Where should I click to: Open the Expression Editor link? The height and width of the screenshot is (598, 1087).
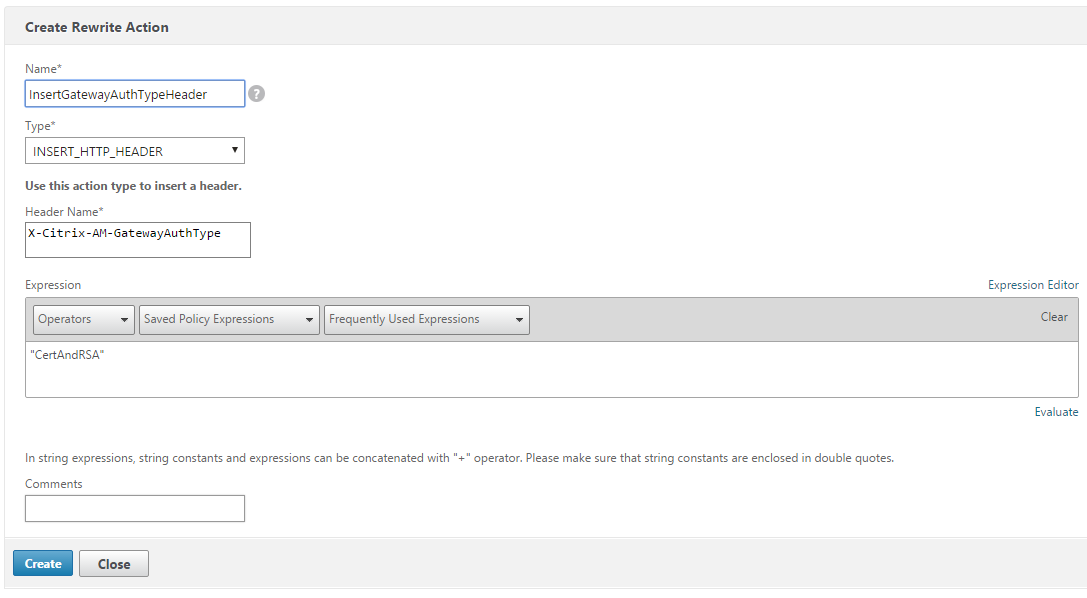[x=1033, y=285]
